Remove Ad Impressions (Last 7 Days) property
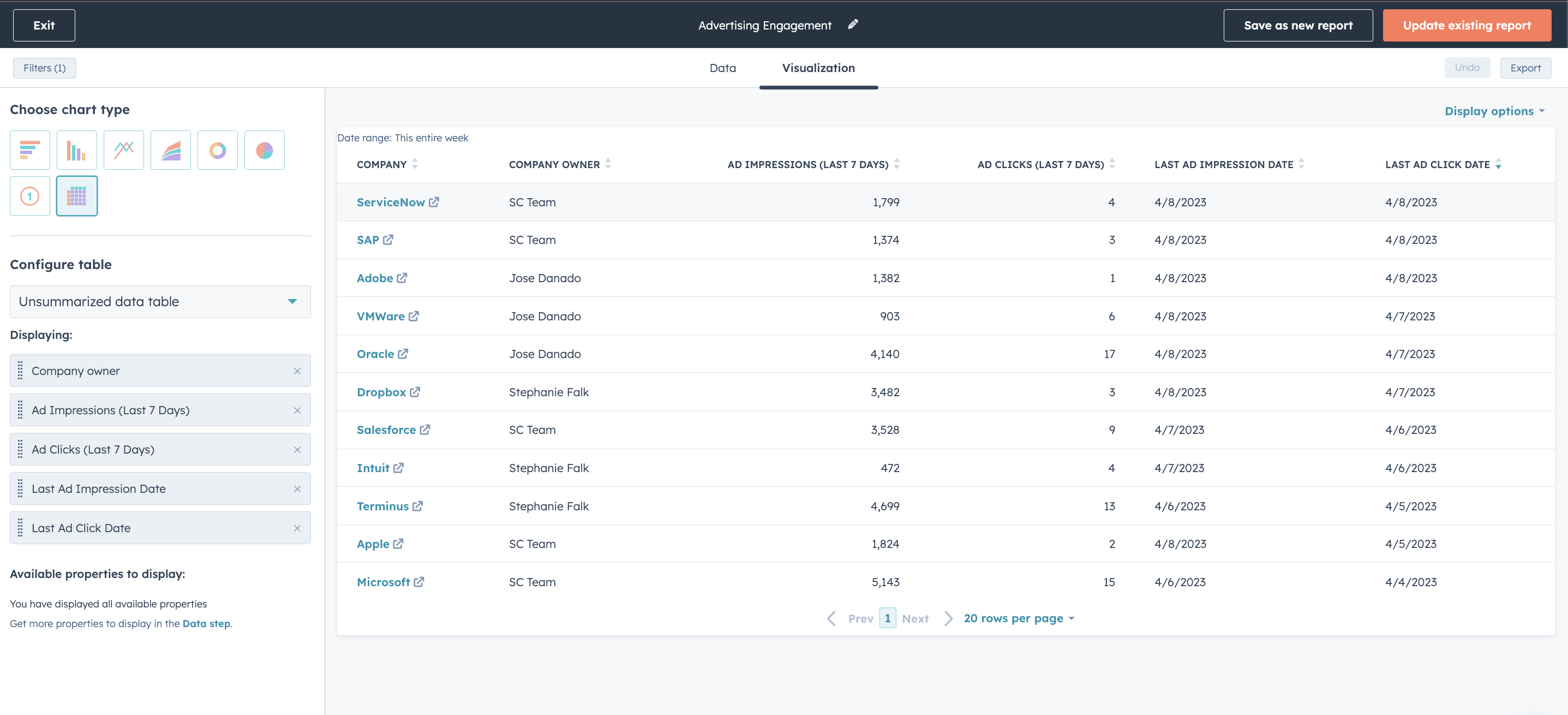 click(x=297, y=410)
